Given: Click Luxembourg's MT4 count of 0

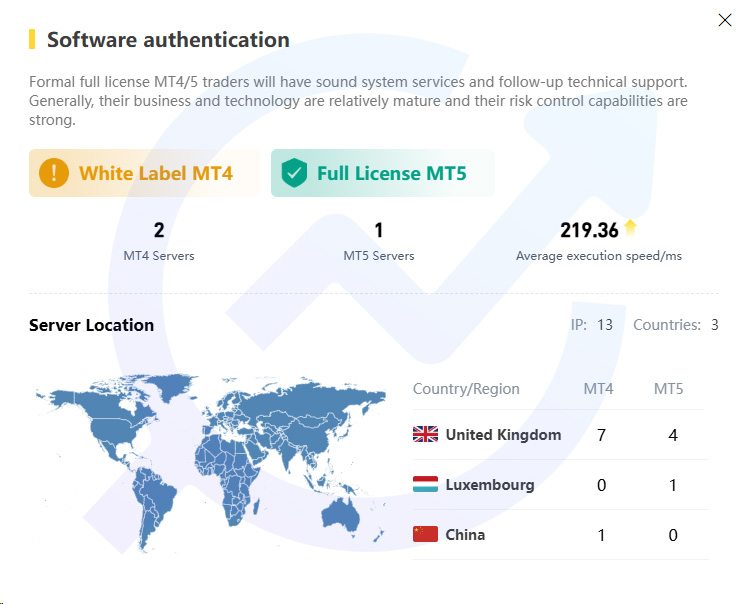Looking at the screenshot, I should [601, 485].
